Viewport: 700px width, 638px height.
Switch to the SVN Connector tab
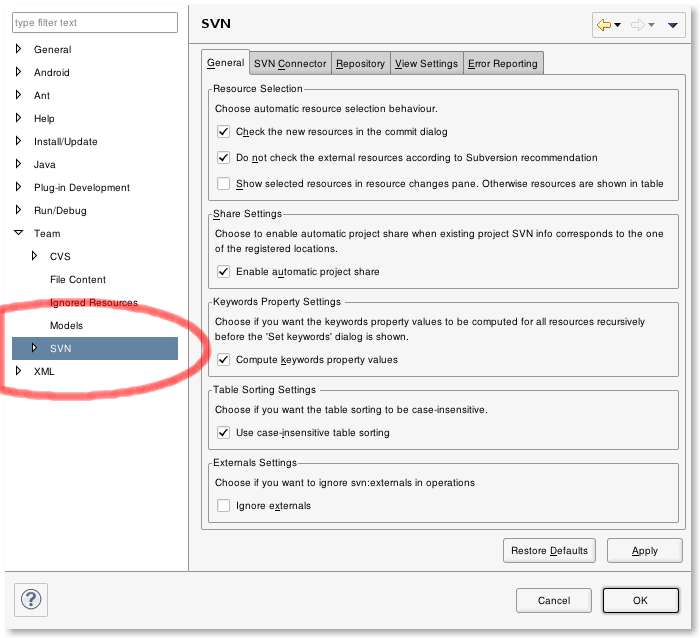point(290,64)
